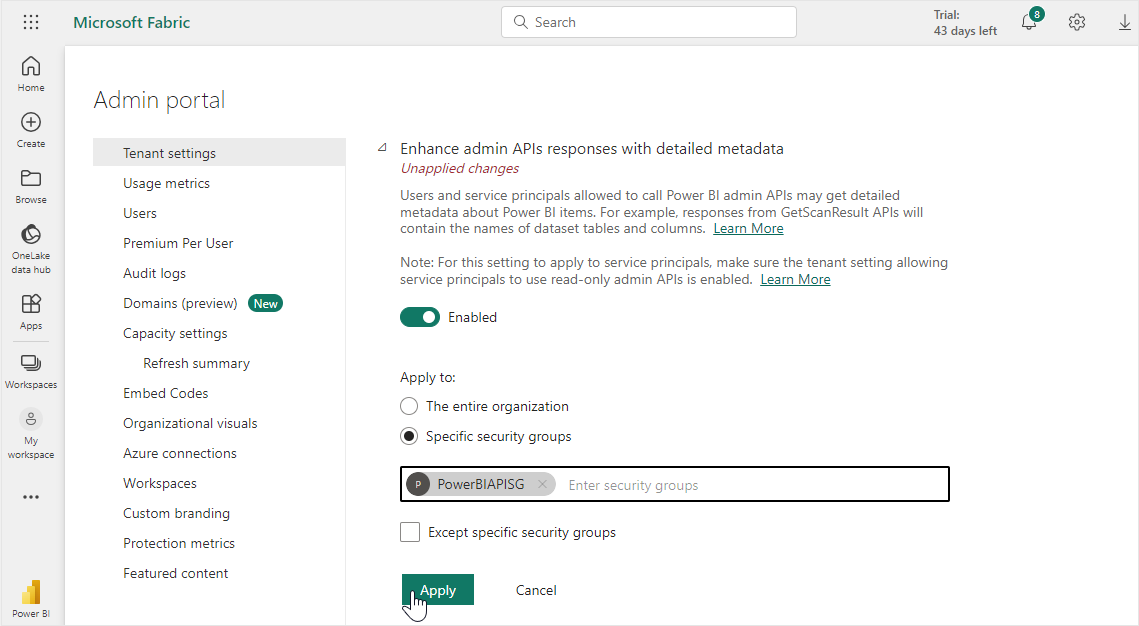This screenshot has width=1139, height=626.
Task: Open the app launcher waffle icon
Action: (x=31, y=22)
